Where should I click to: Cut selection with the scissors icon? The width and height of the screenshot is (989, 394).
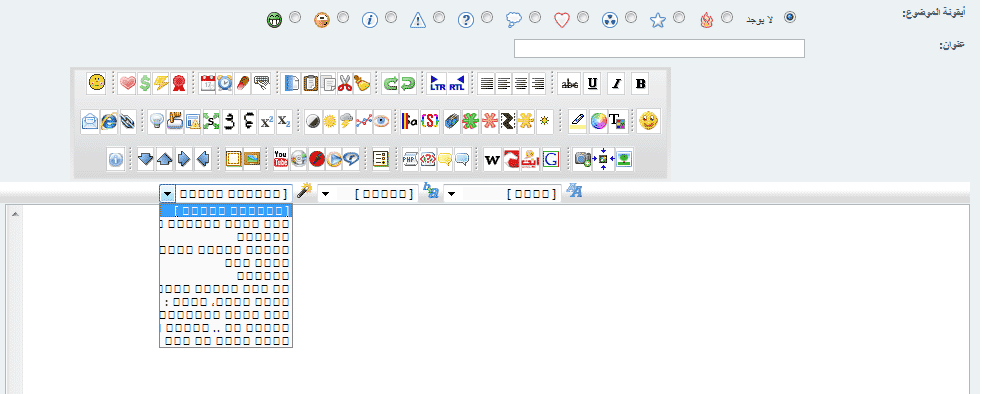pyautogui.click(x=344, y=83)
